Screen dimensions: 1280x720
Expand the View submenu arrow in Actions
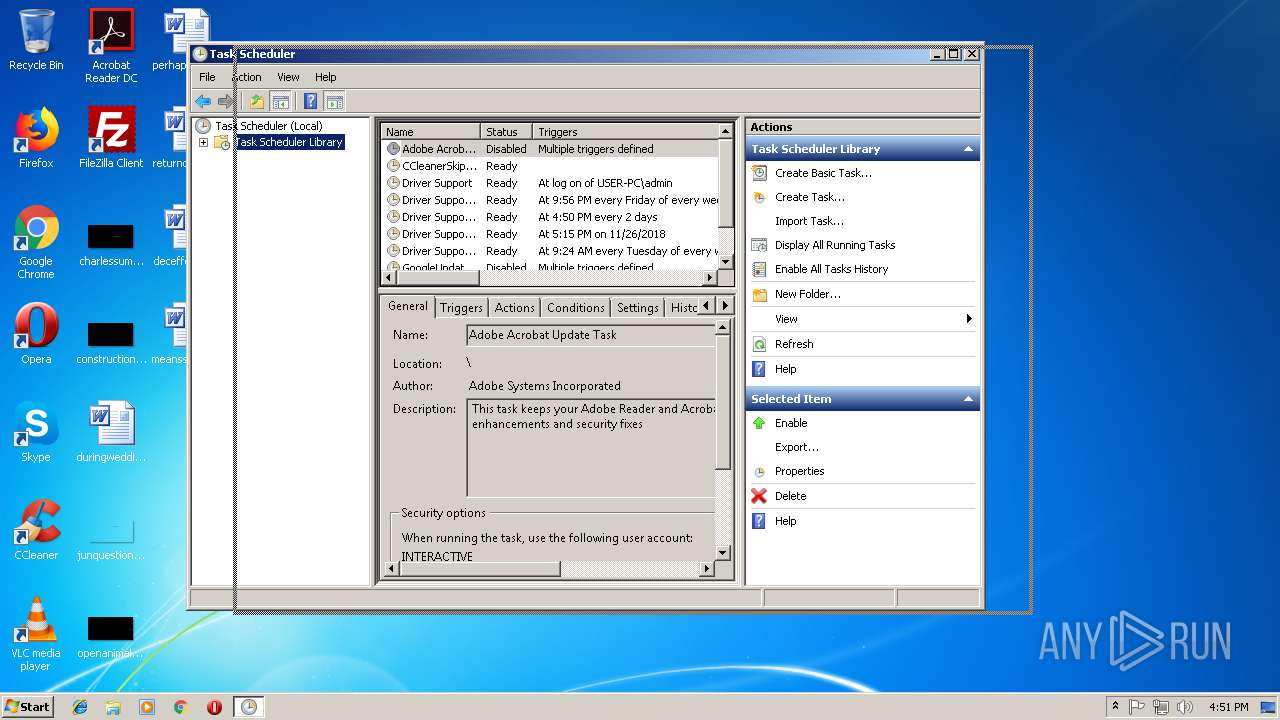(x=968, y=319)
